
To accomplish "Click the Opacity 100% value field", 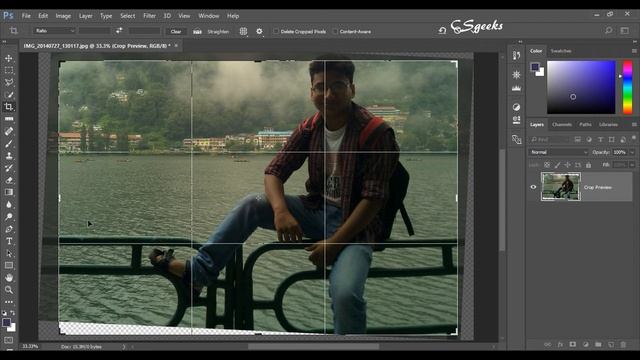I will click(x=620, y=152).
